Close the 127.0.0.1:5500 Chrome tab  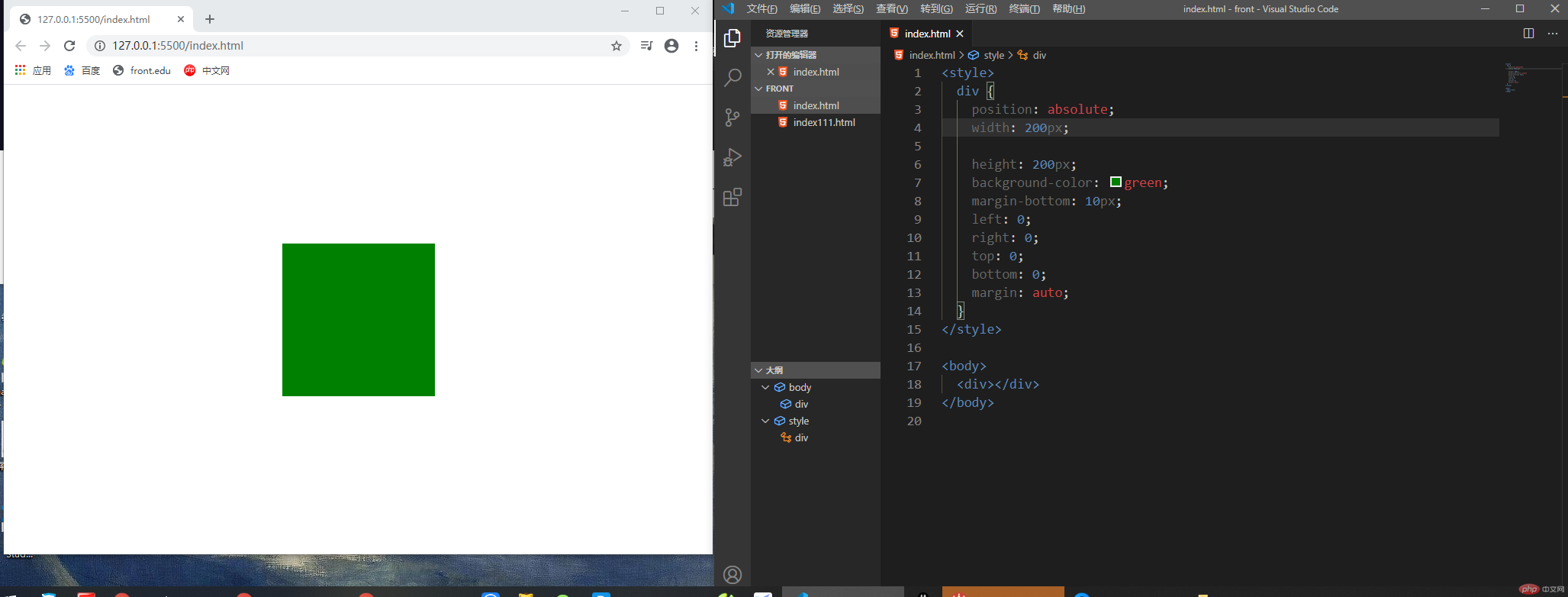click(181, 19)
